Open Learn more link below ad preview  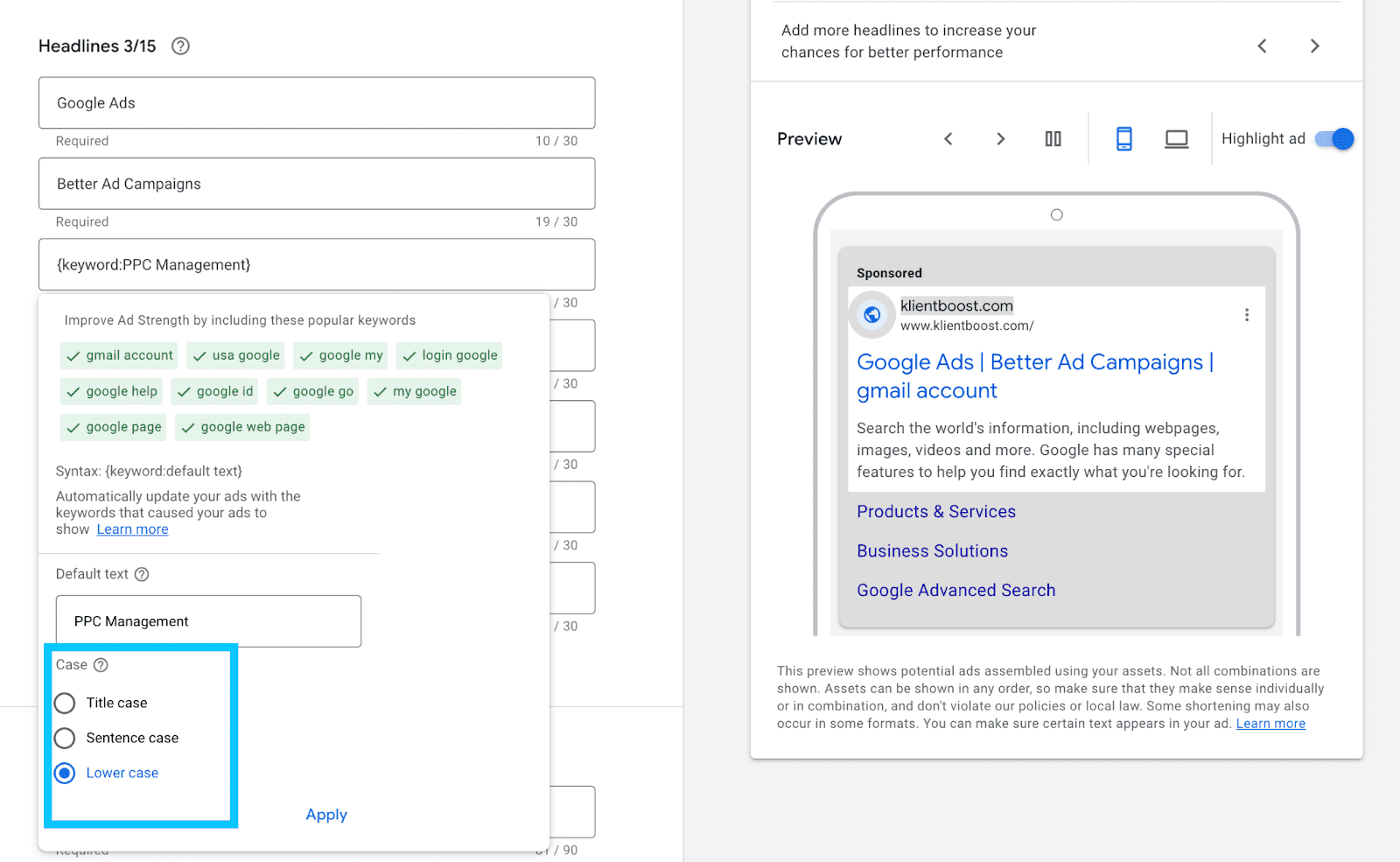click(1270, 724)
